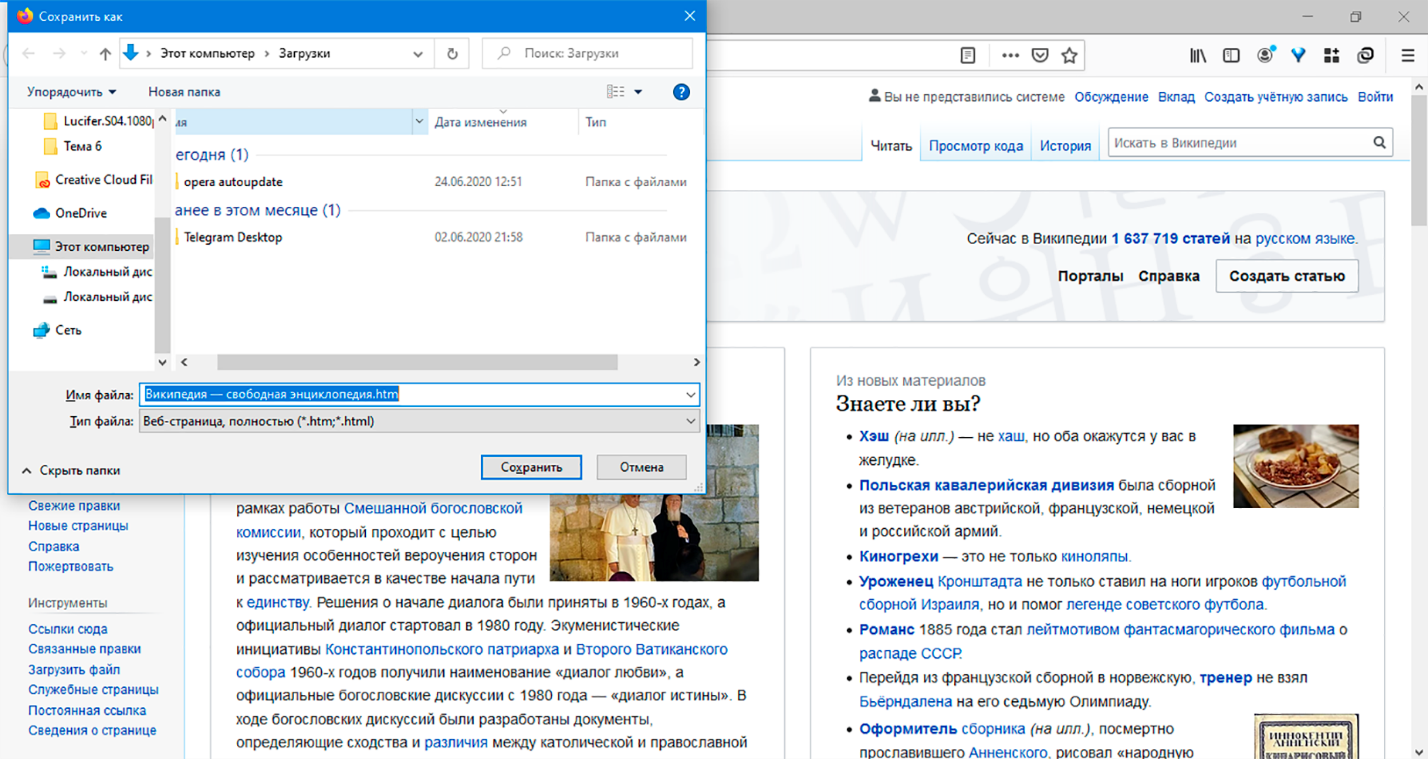The width and height of the screenshot is (1428, 759).
Task: Open Загрузить файл sidebar link
Action: [74, 670]
